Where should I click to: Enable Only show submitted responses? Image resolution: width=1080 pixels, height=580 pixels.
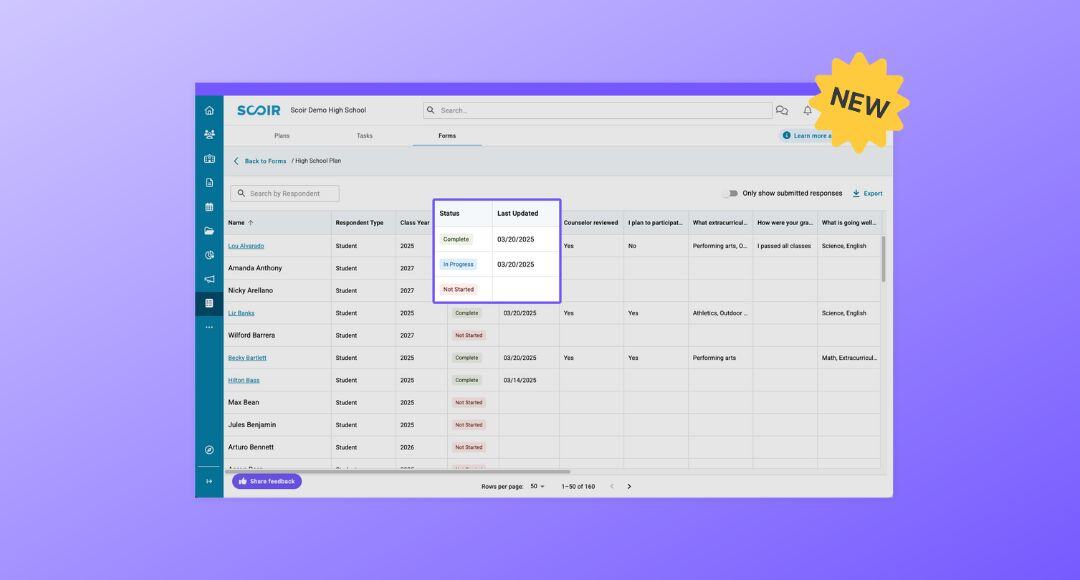pos(731,193)
